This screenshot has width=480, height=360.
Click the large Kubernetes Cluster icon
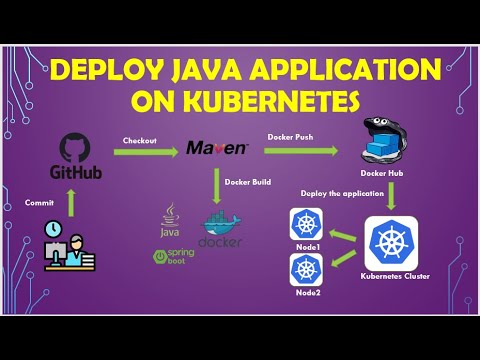pos(391,243)
